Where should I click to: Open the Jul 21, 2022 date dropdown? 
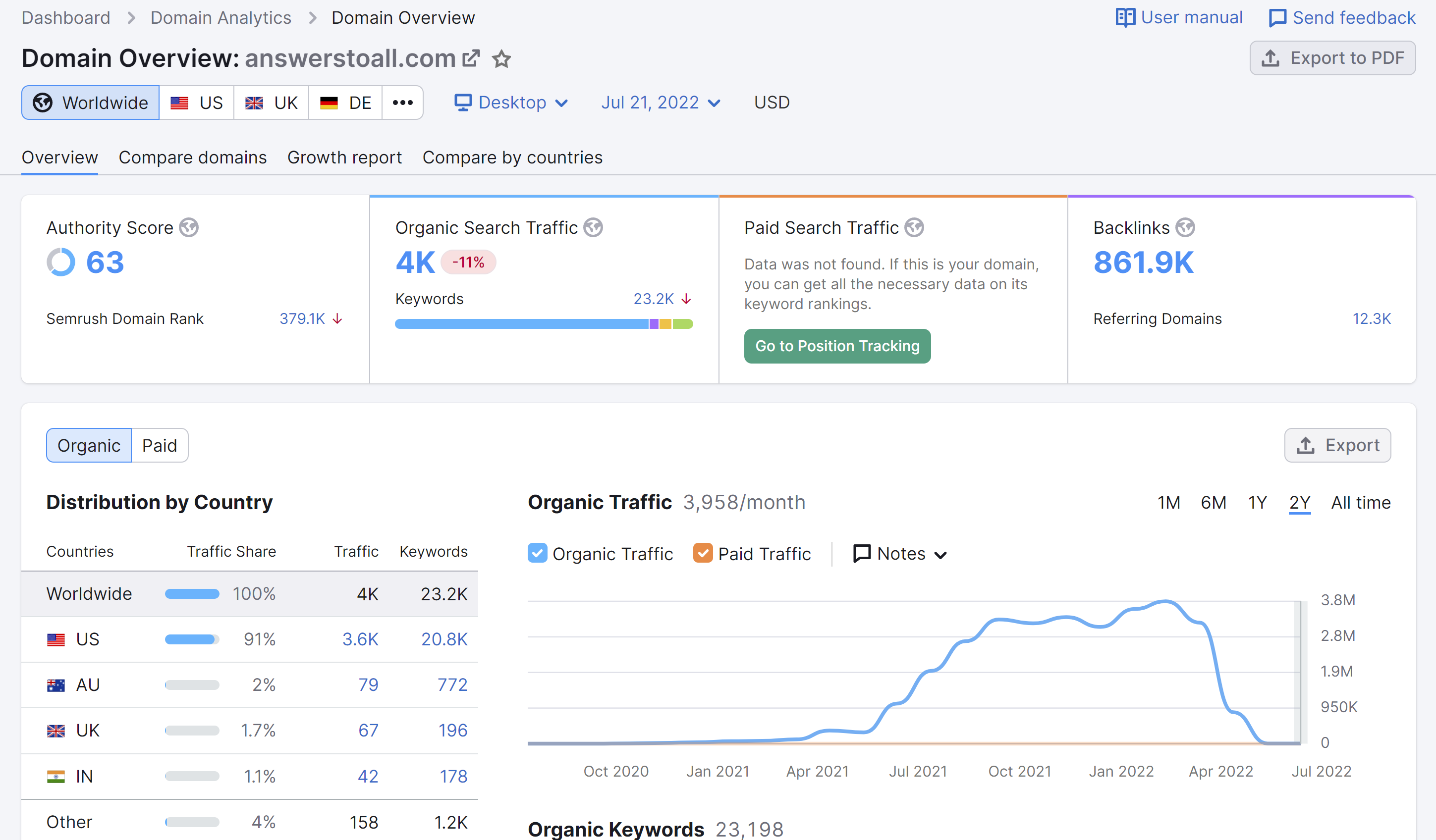661,103
